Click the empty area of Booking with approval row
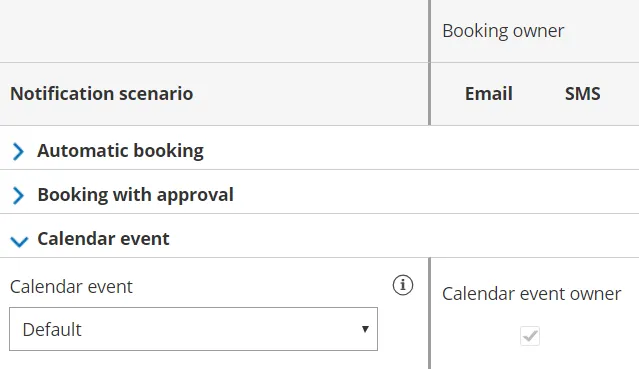Screen dimensions: 639x369 pos(436,192)
